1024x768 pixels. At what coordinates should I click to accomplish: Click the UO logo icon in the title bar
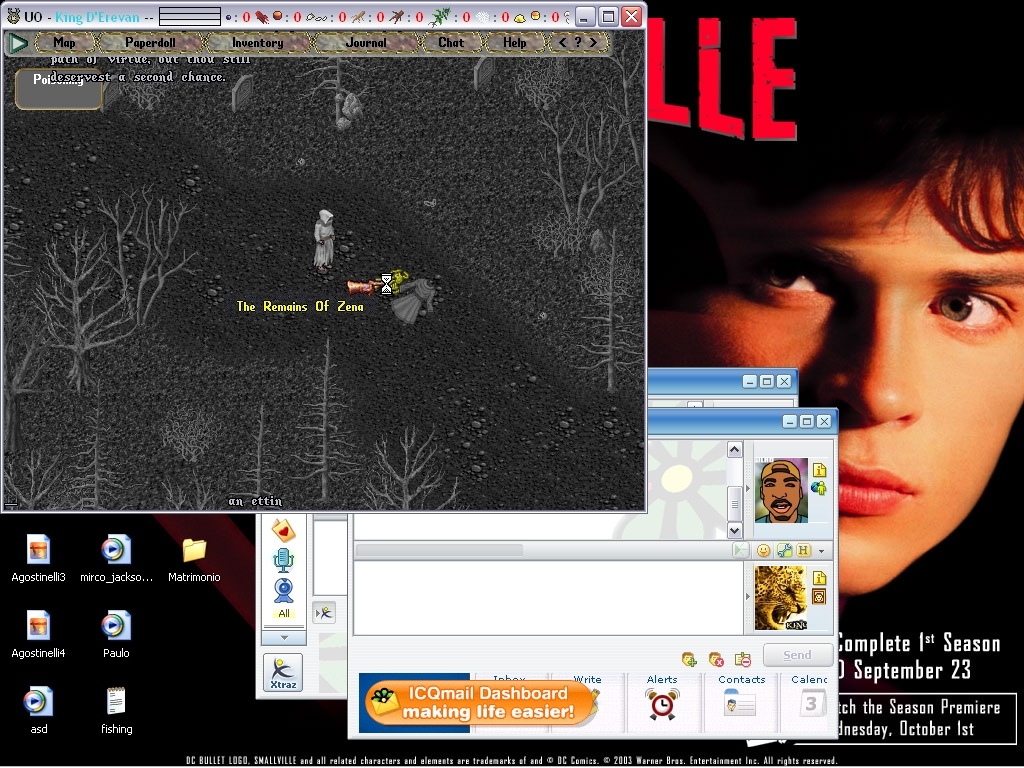(13, 16)
